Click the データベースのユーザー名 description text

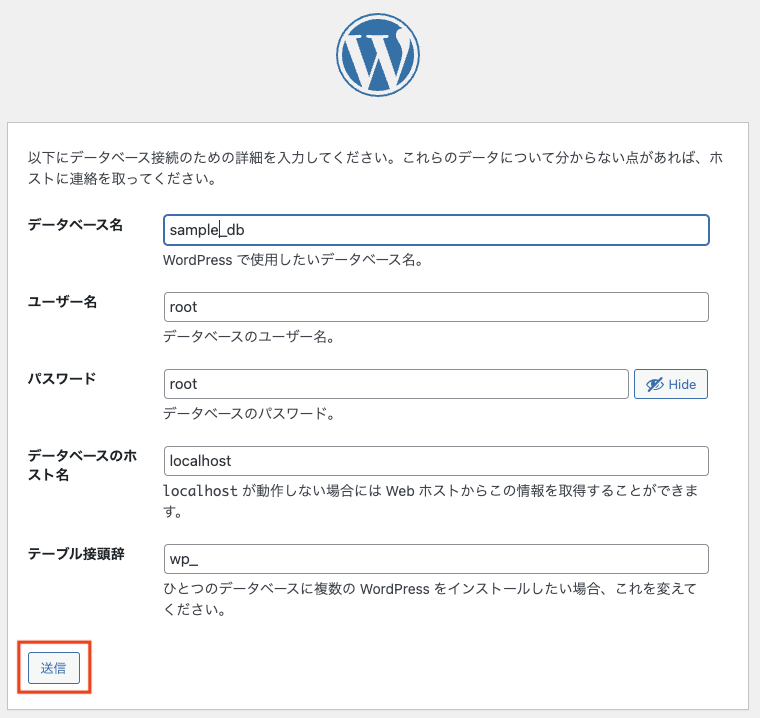click(248, 337)
